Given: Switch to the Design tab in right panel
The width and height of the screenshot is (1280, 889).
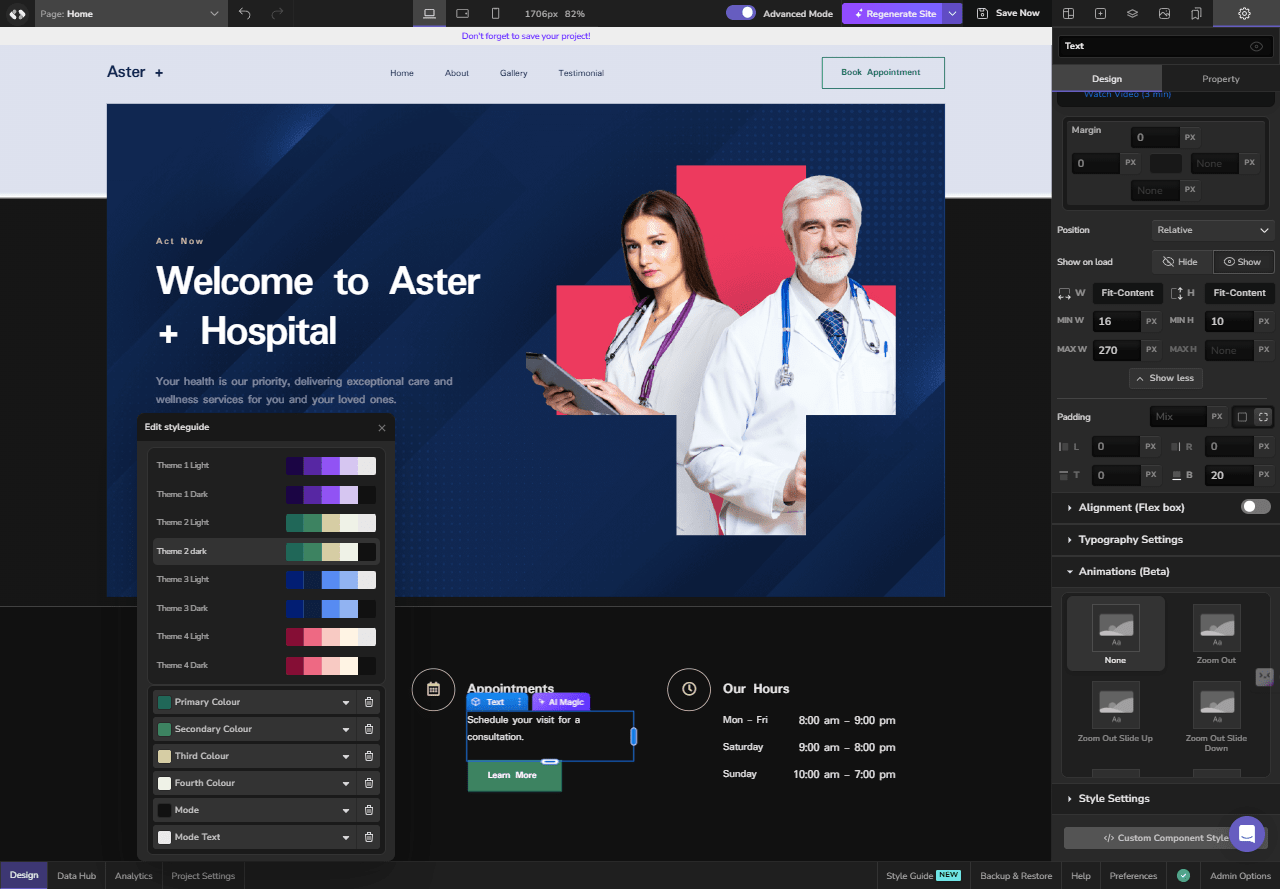Looking at the screenshot, I should (x=1107, y=78).
